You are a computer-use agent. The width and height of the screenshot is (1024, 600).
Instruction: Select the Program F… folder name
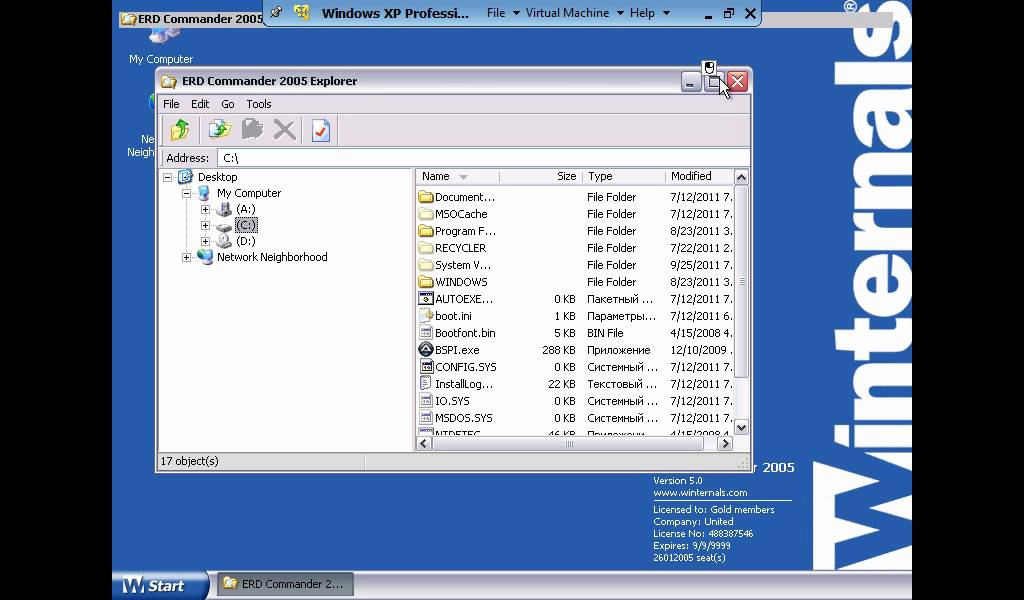point(466,231)
